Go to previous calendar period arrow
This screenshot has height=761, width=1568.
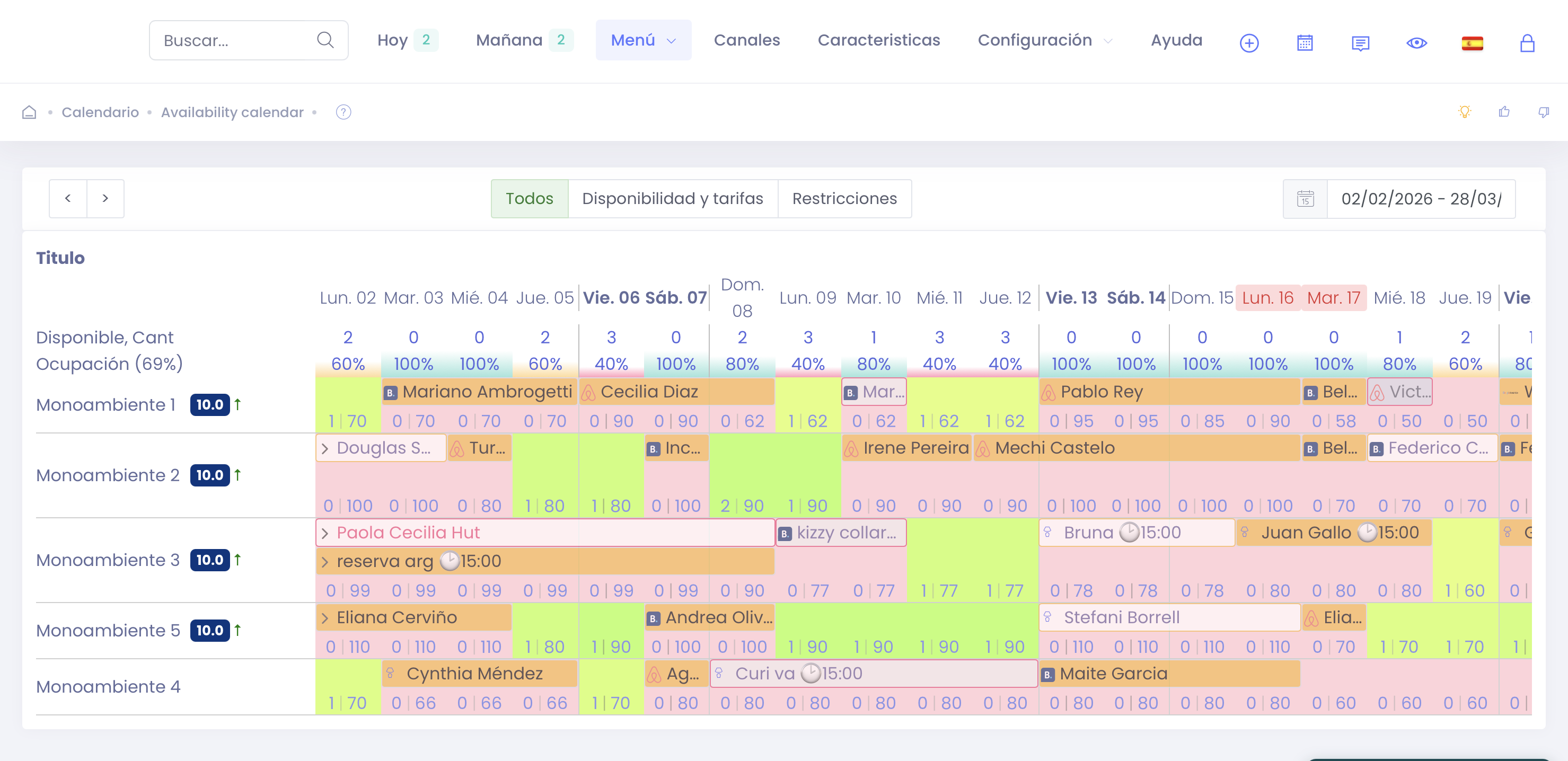tap(67, 198)
